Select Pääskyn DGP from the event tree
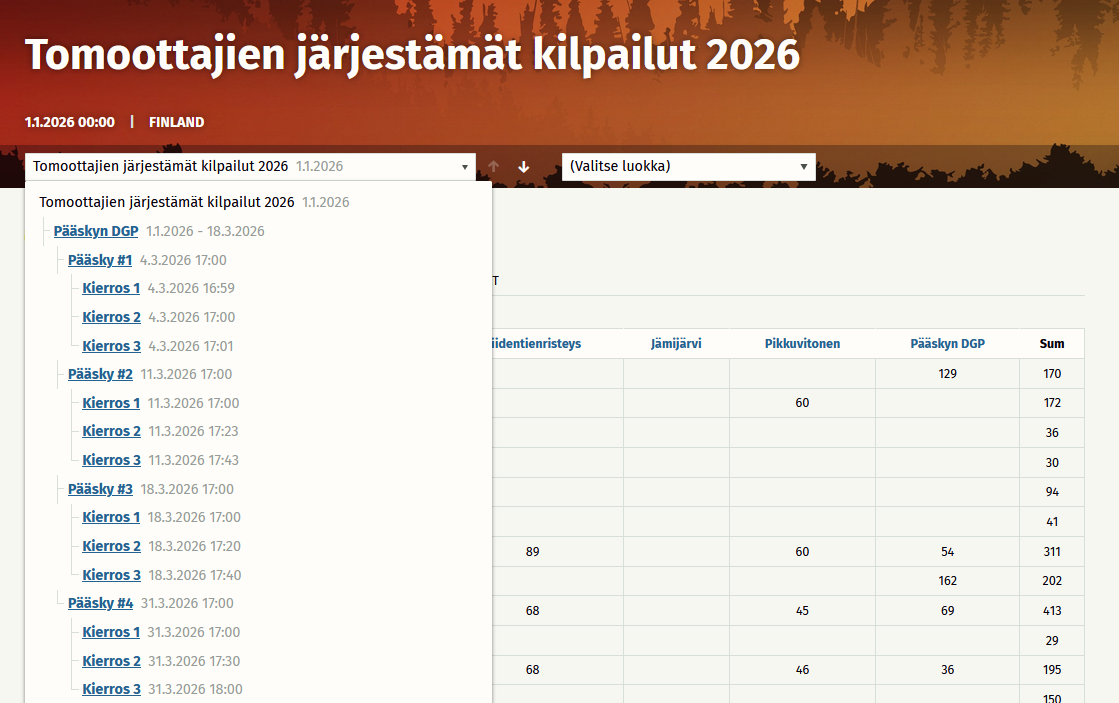 click(96, 231)
